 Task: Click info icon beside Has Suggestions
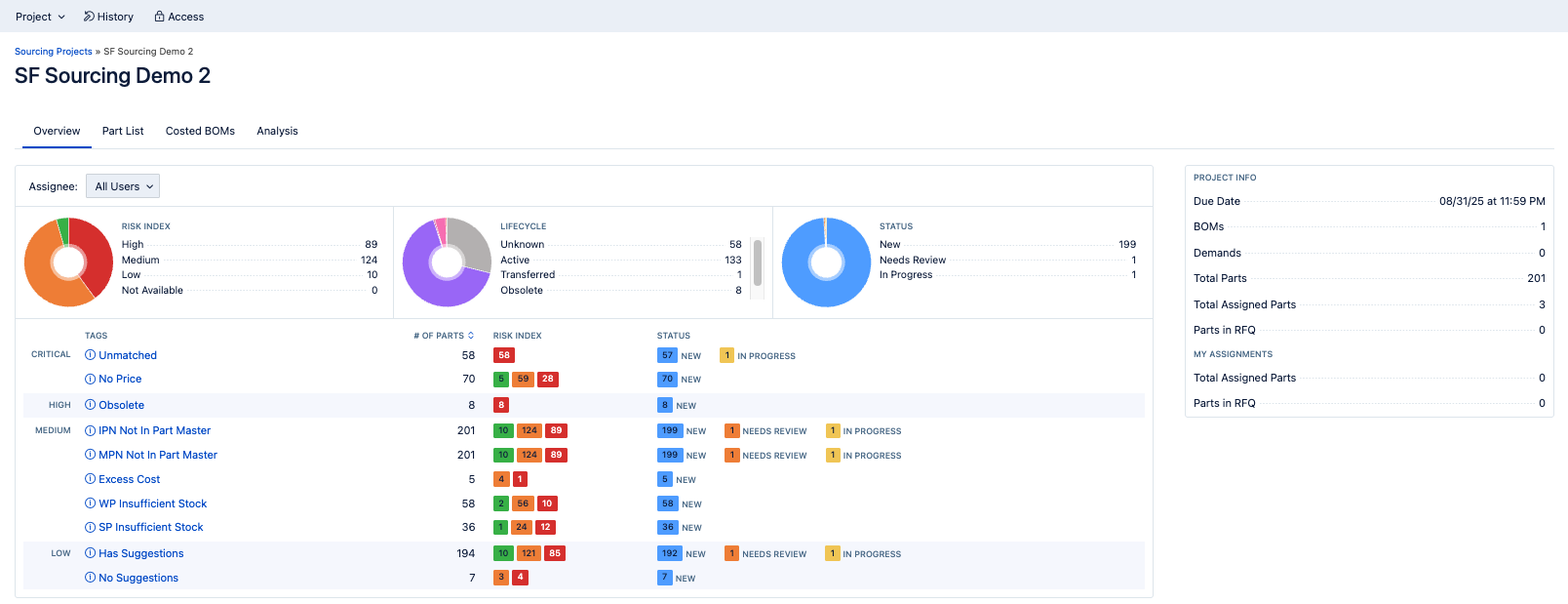coord(90,553)
